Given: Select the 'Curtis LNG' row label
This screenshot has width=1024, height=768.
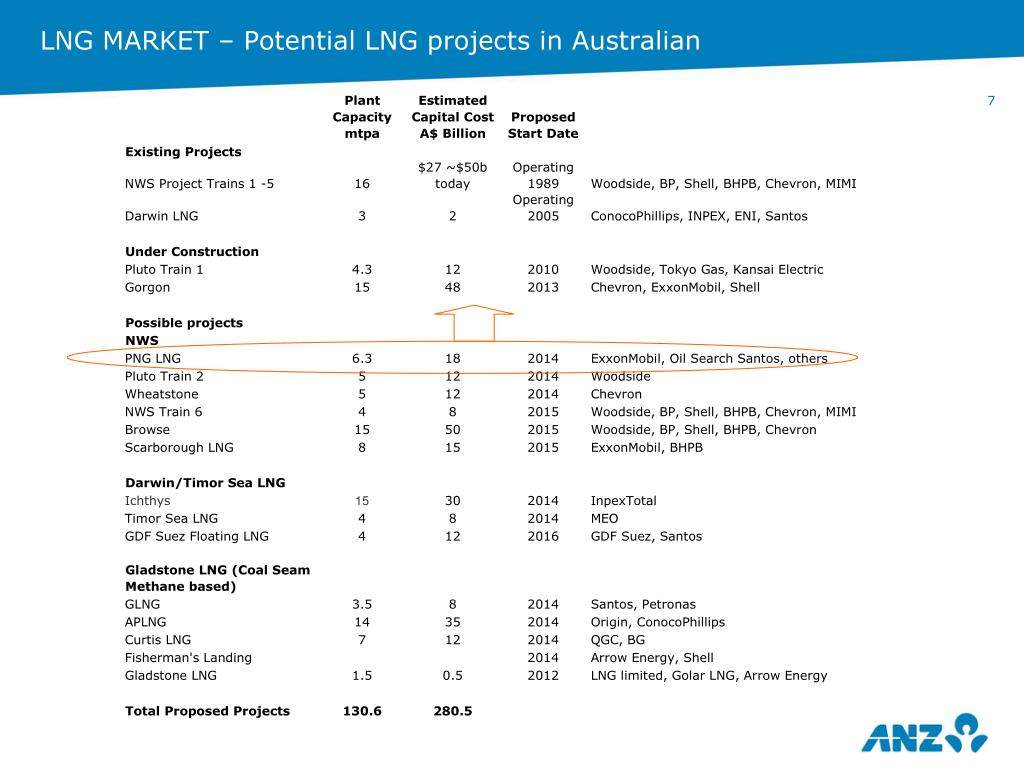Looking at the screenshot, I should pos(158,640).
